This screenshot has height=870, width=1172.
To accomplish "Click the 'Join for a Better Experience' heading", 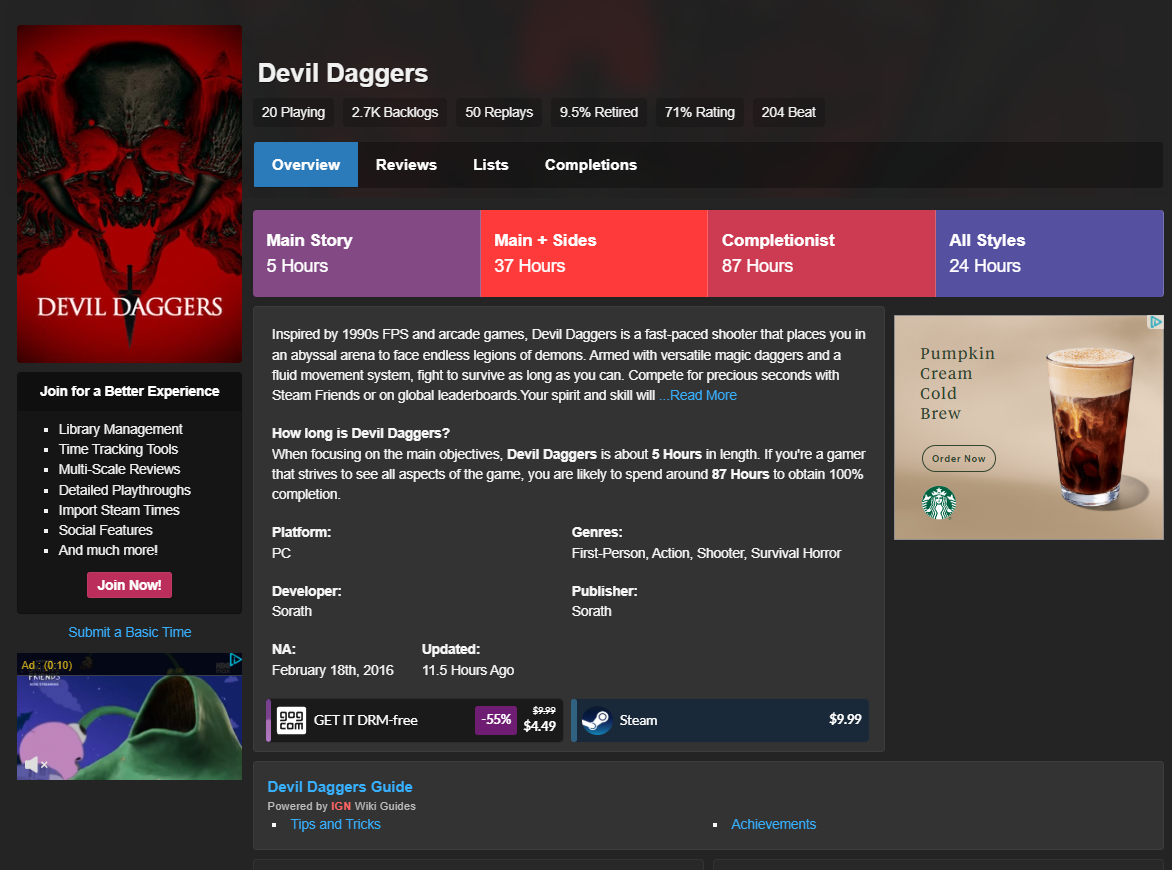I will click(129, 391).
